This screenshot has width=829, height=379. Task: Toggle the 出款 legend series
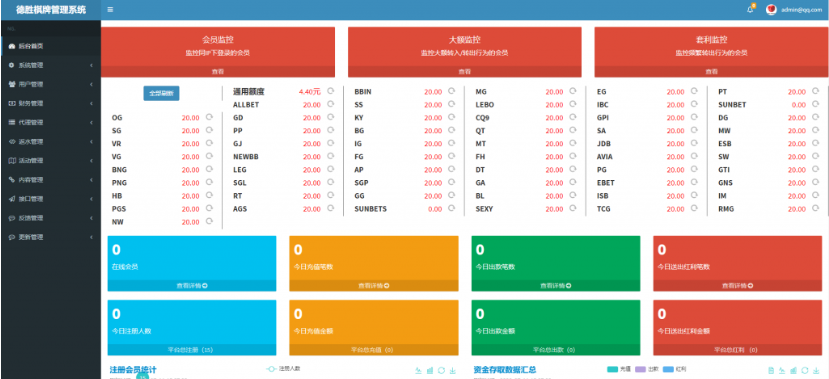coord(647,368)
